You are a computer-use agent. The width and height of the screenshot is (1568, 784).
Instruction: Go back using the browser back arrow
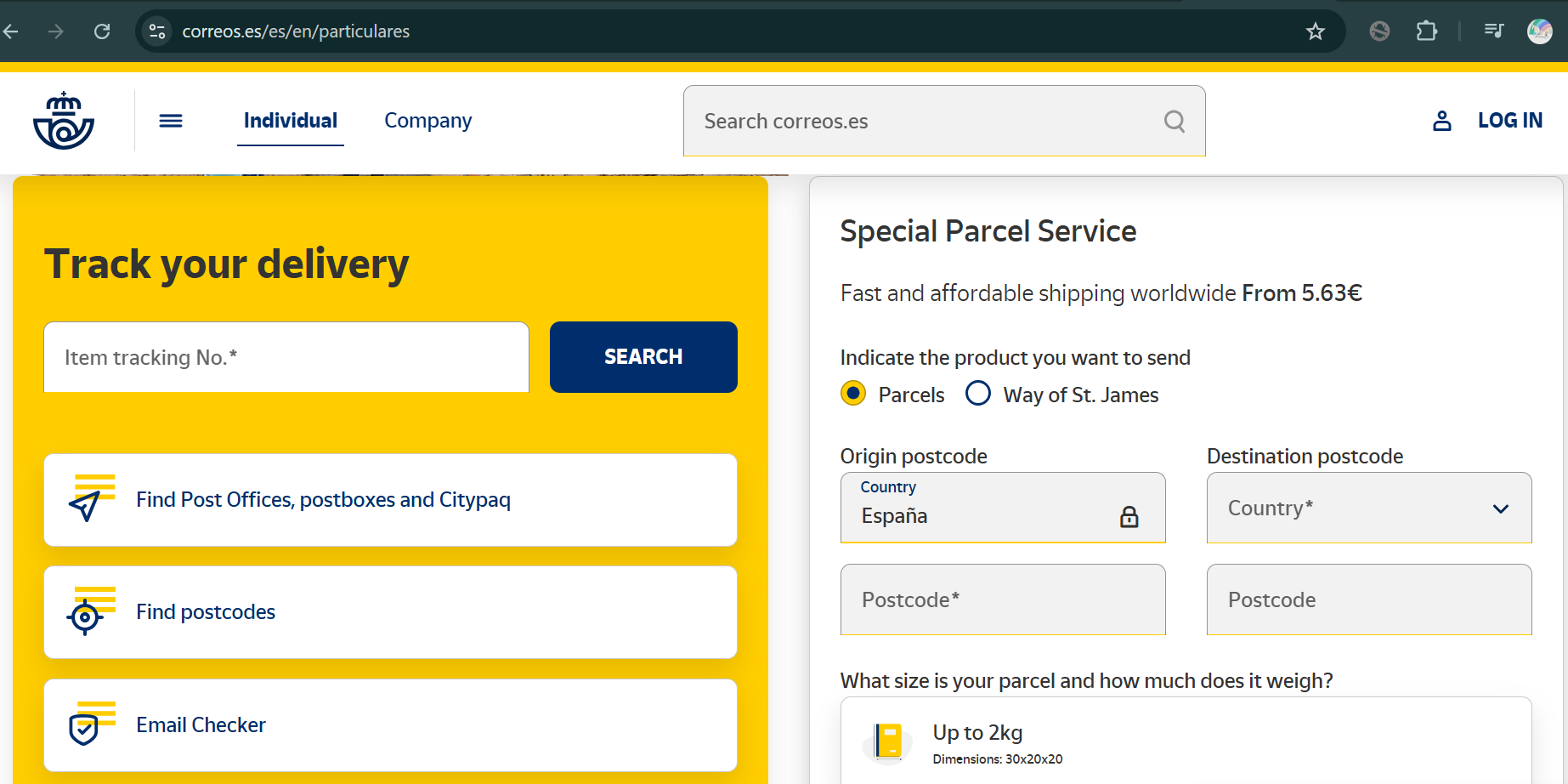click(x=11, y=31)
